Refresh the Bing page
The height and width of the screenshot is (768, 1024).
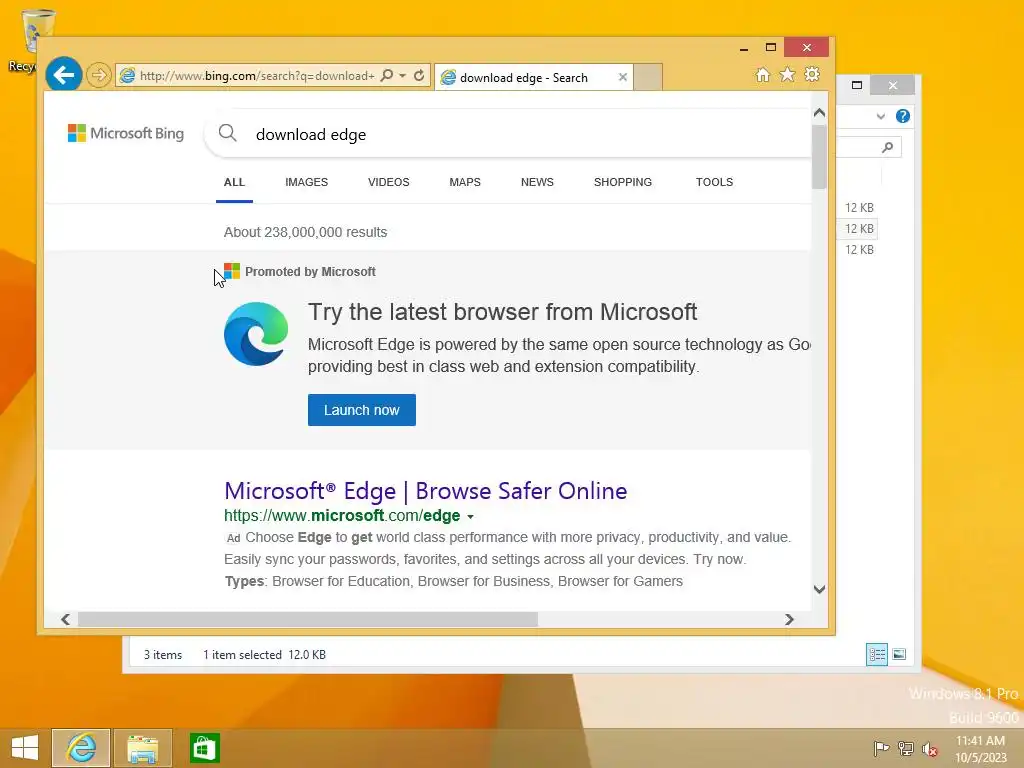coord(419,76)
